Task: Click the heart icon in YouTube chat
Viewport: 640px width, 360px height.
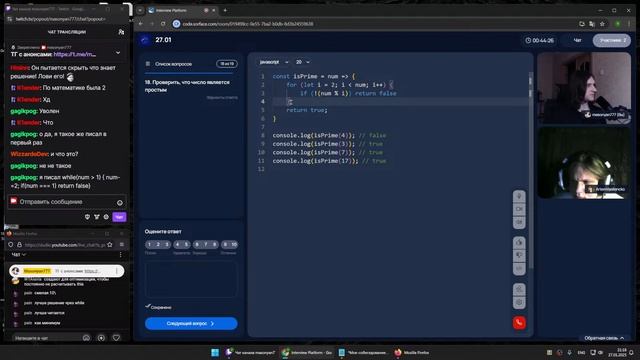Action: pyautogui.click(x=116, y=338)
